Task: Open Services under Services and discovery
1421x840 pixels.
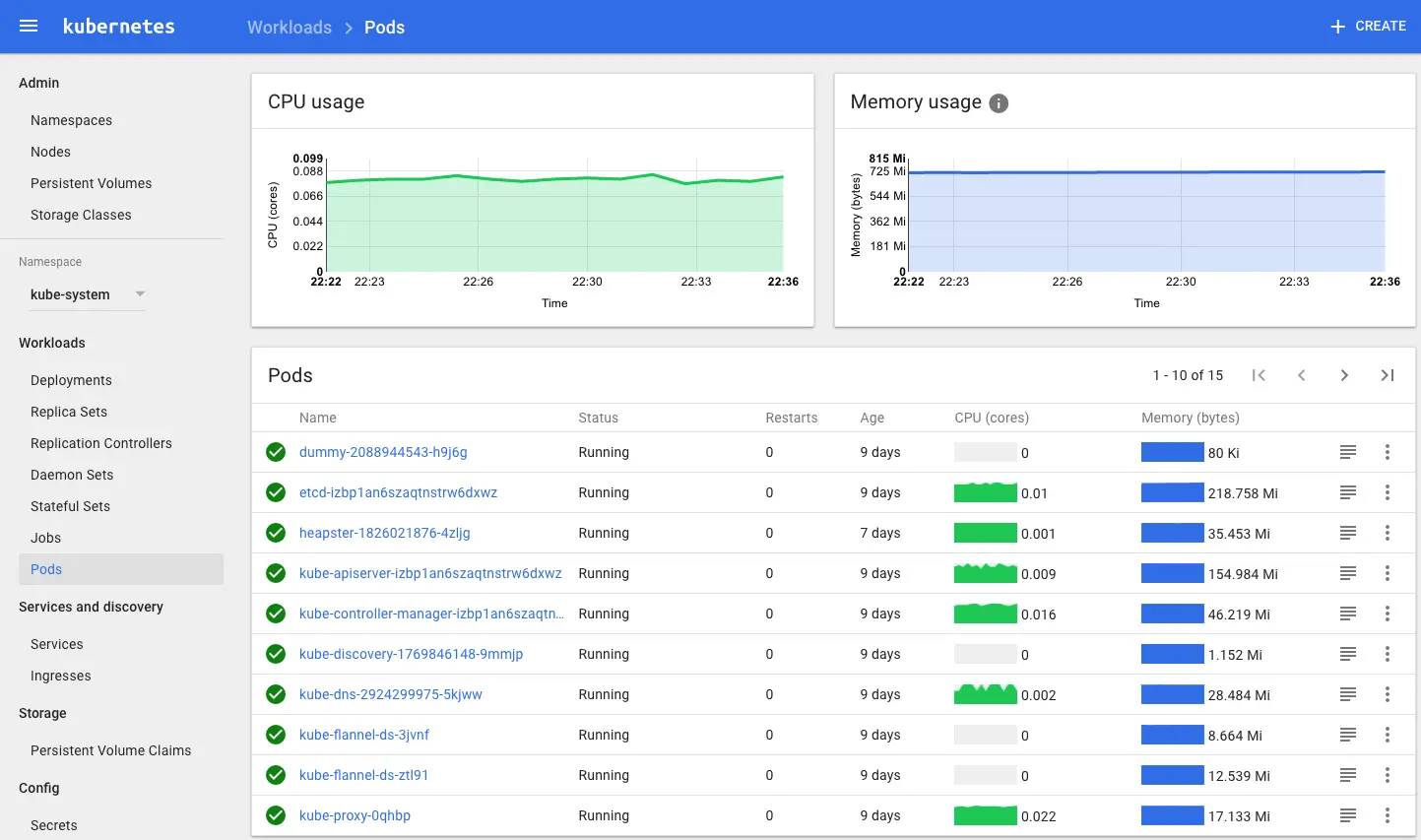Action: [56, 644]
